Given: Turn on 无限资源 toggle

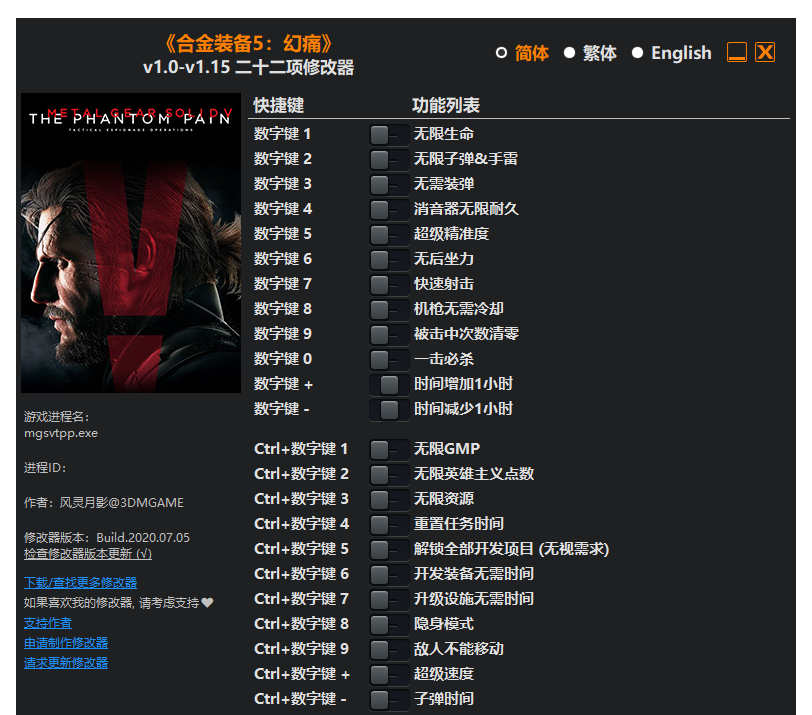Looking at the screenshot, I should point(389,500).
